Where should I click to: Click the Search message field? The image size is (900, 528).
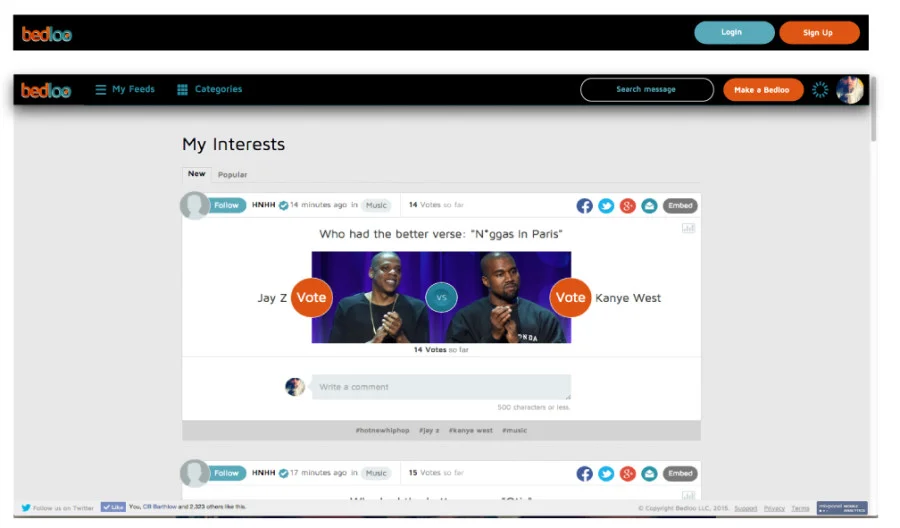[647, 90]
